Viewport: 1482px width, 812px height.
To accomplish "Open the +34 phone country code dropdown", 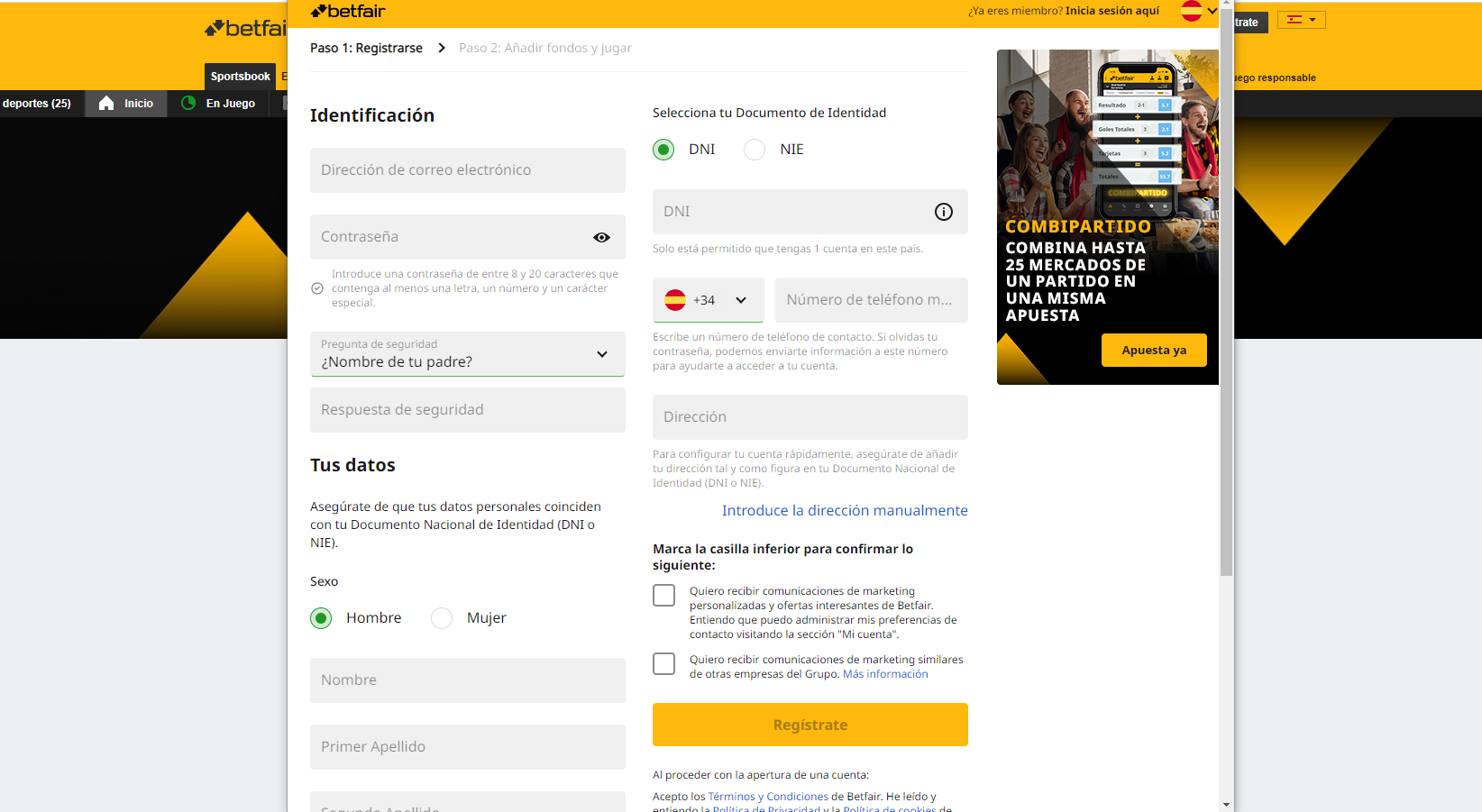I will [709, 300].
